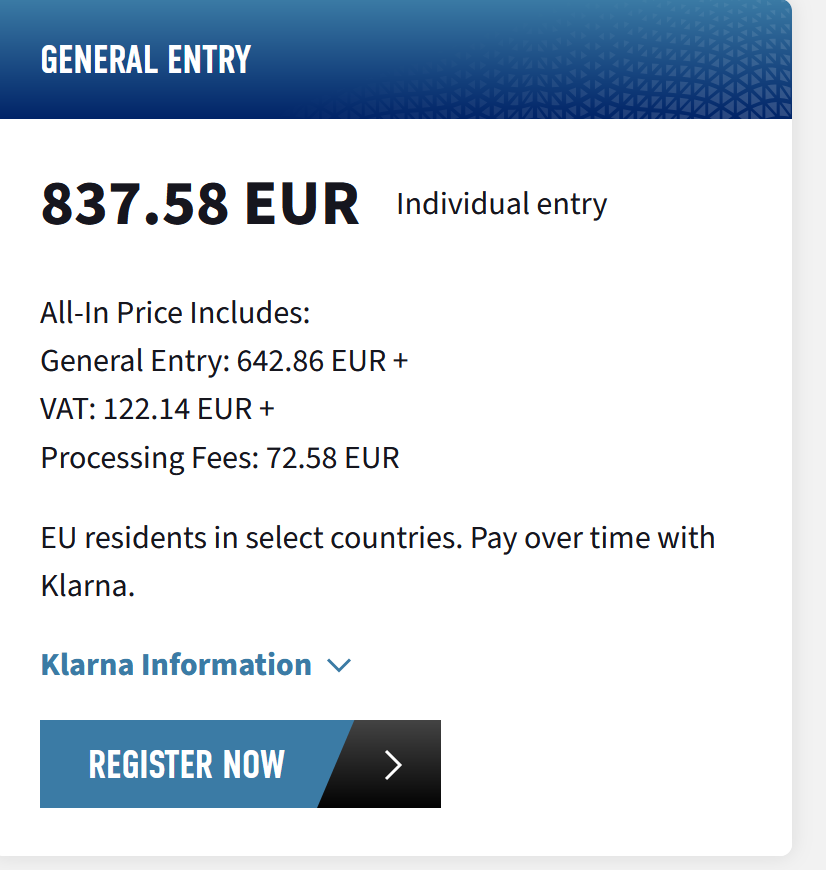Click the Register Now button
Image resolution: width=826 pixels, height=870 pixels.
click(x=187, y=765)
